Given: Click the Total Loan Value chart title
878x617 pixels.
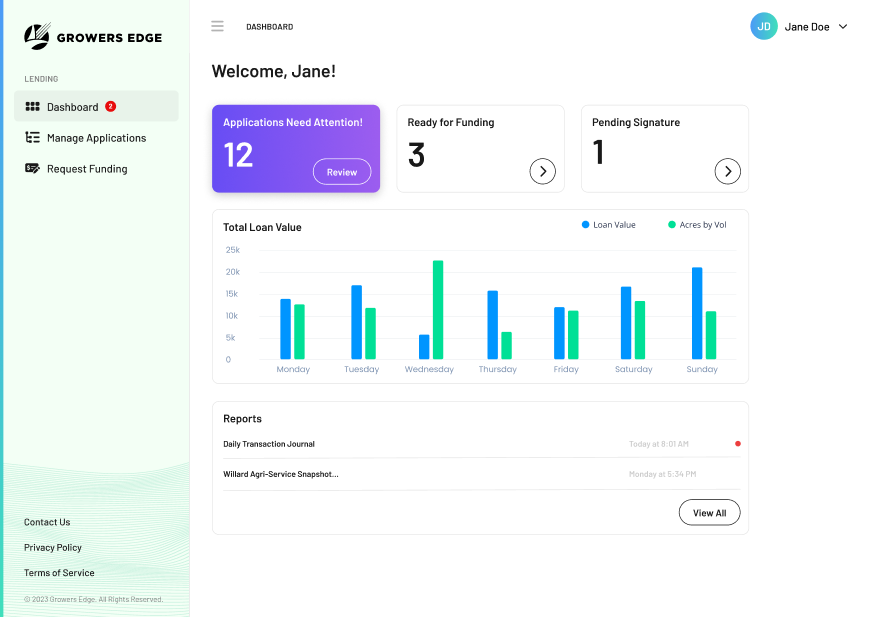Looking at the screenshot, I should 262,227.
